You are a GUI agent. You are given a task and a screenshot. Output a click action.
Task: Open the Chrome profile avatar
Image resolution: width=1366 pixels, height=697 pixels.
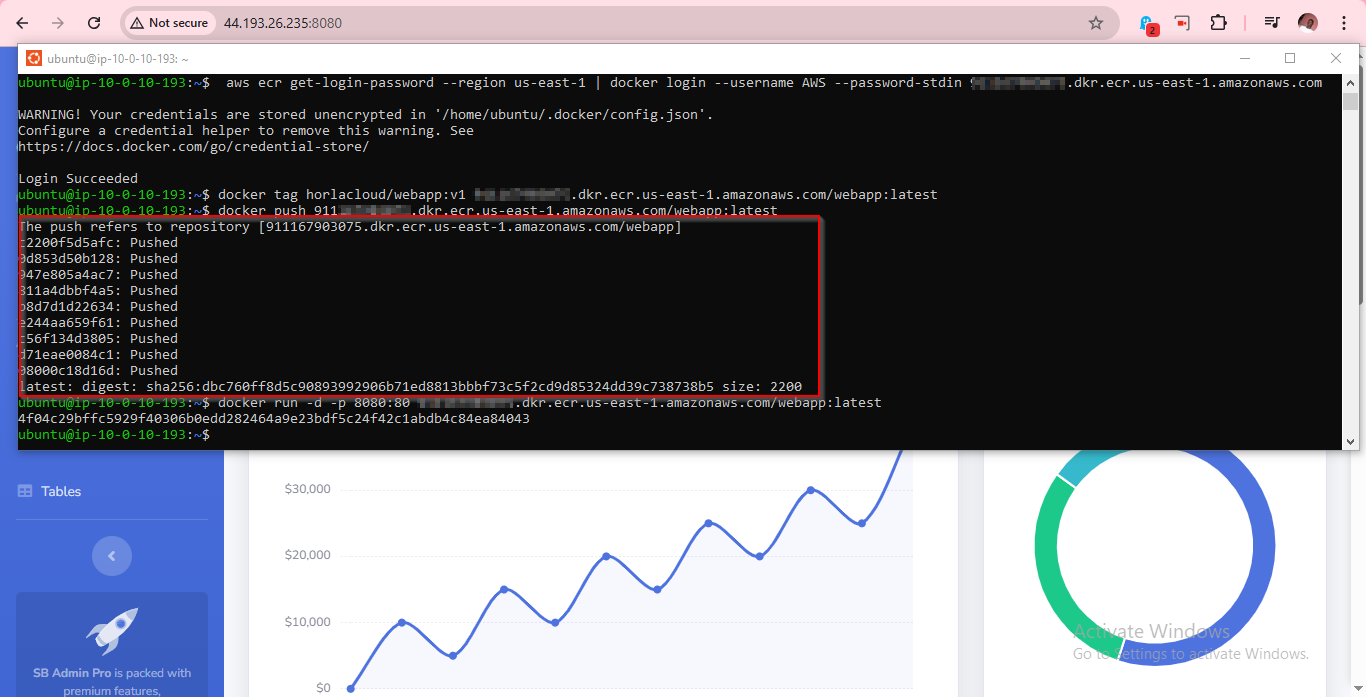[1308, 22]
